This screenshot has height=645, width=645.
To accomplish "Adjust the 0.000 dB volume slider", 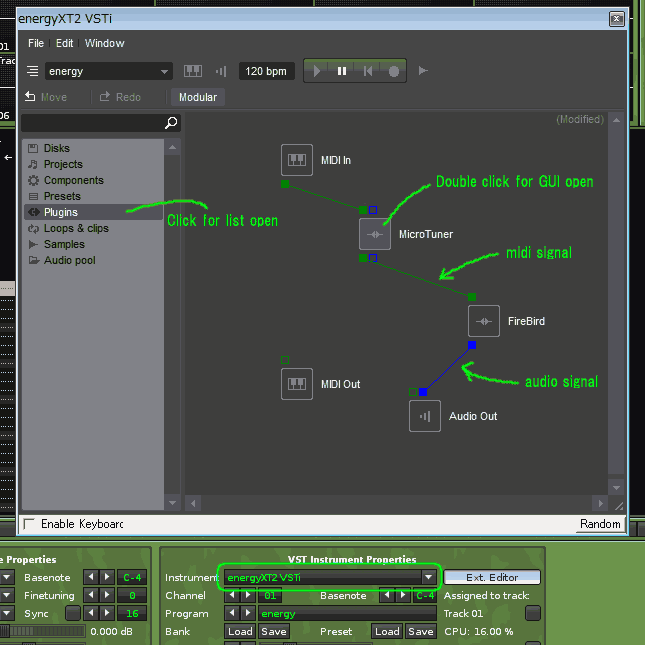I will click(x=43, y=631).
